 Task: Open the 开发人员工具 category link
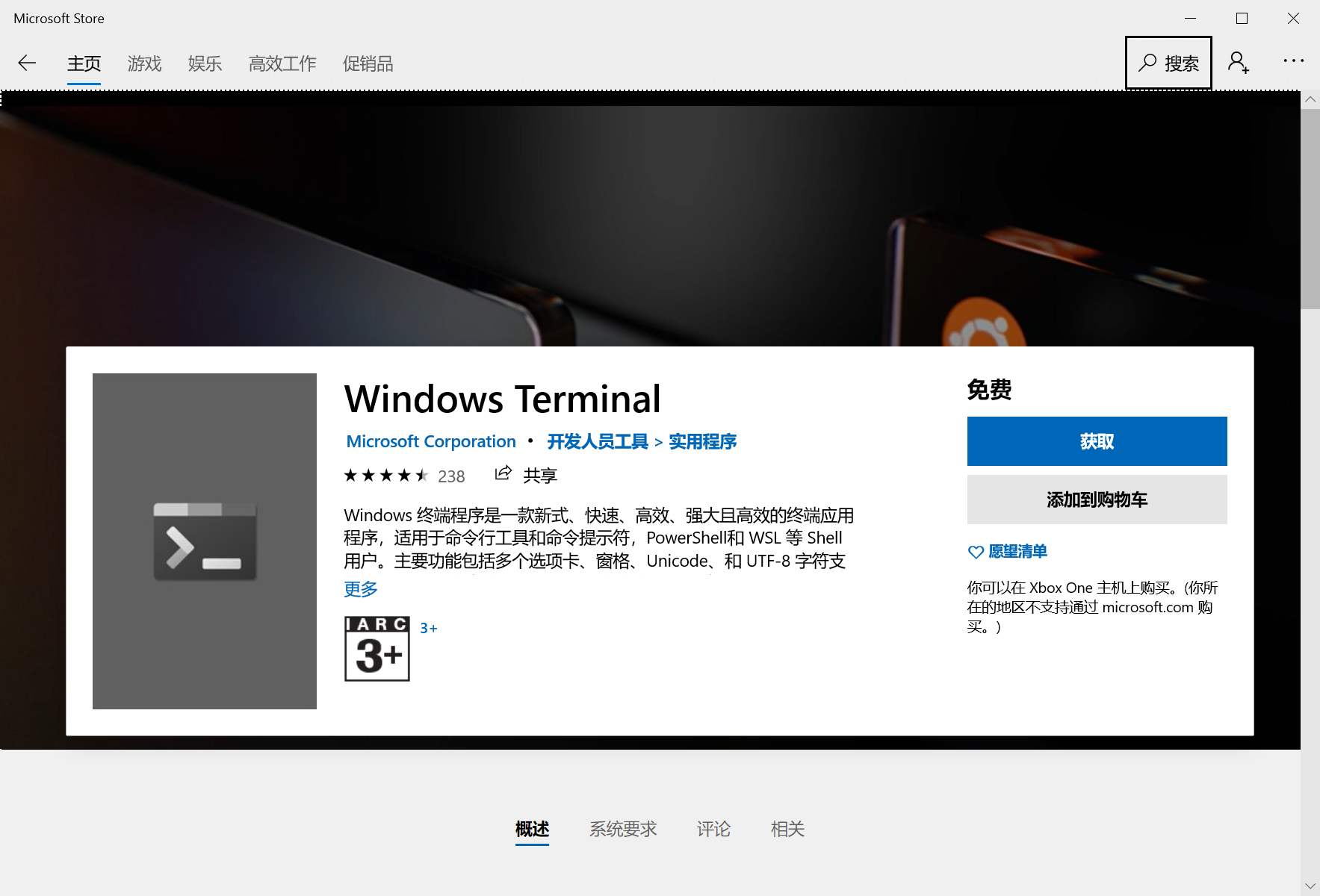point(598,441)
